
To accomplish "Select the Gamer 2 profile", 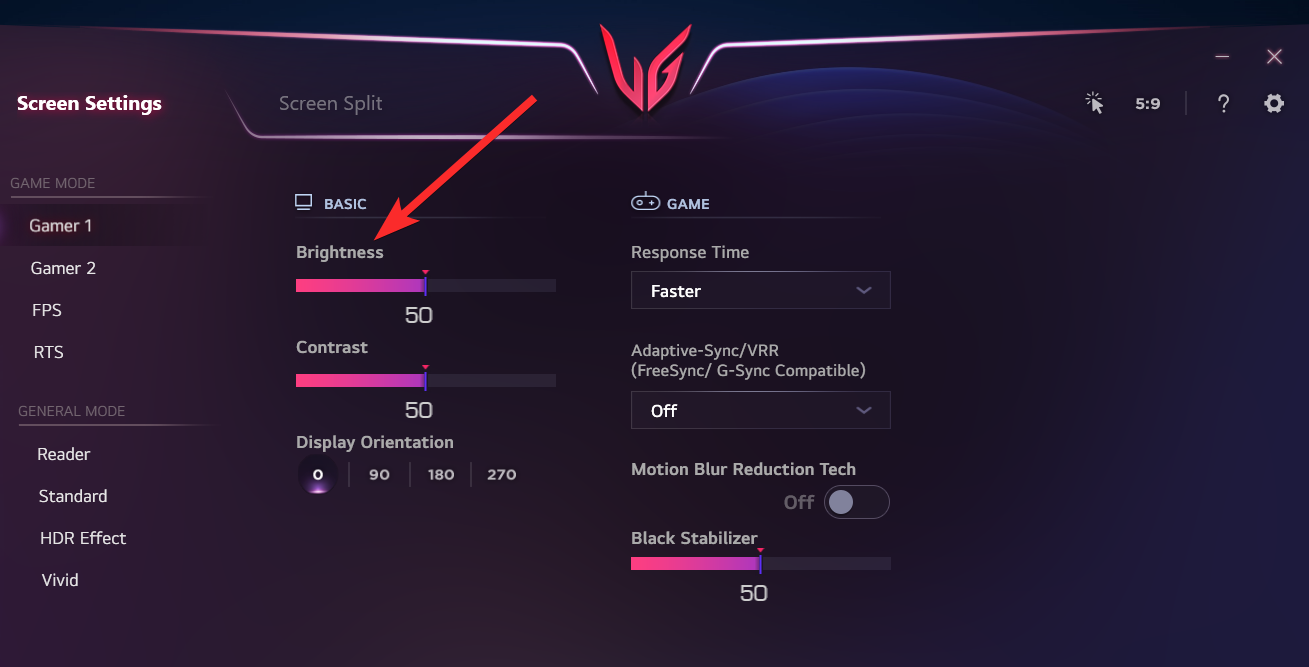I will pyautogui.click(x=63, y=267).
